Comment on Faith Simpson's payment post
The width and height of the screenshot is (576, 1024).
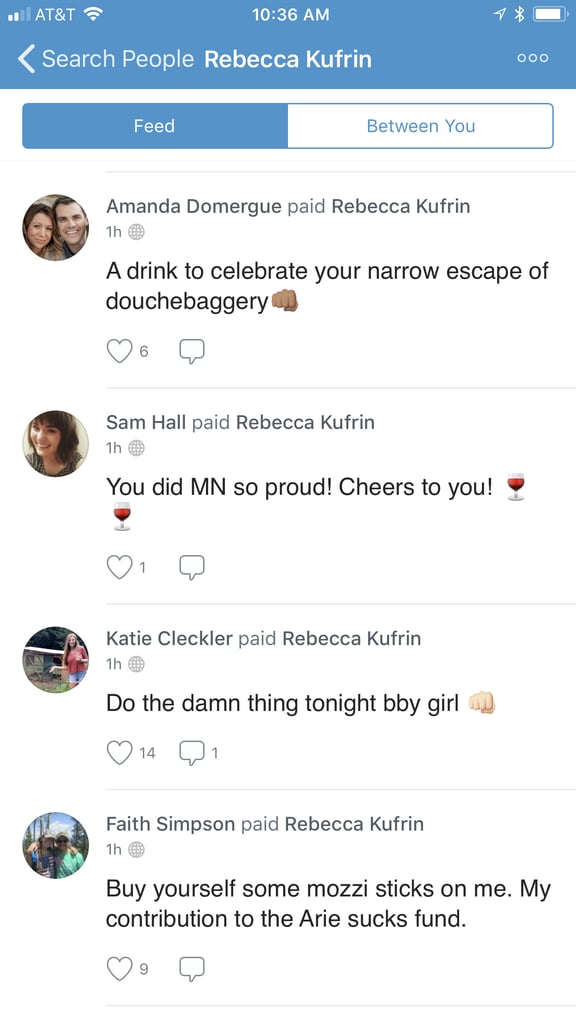point(192,968)
